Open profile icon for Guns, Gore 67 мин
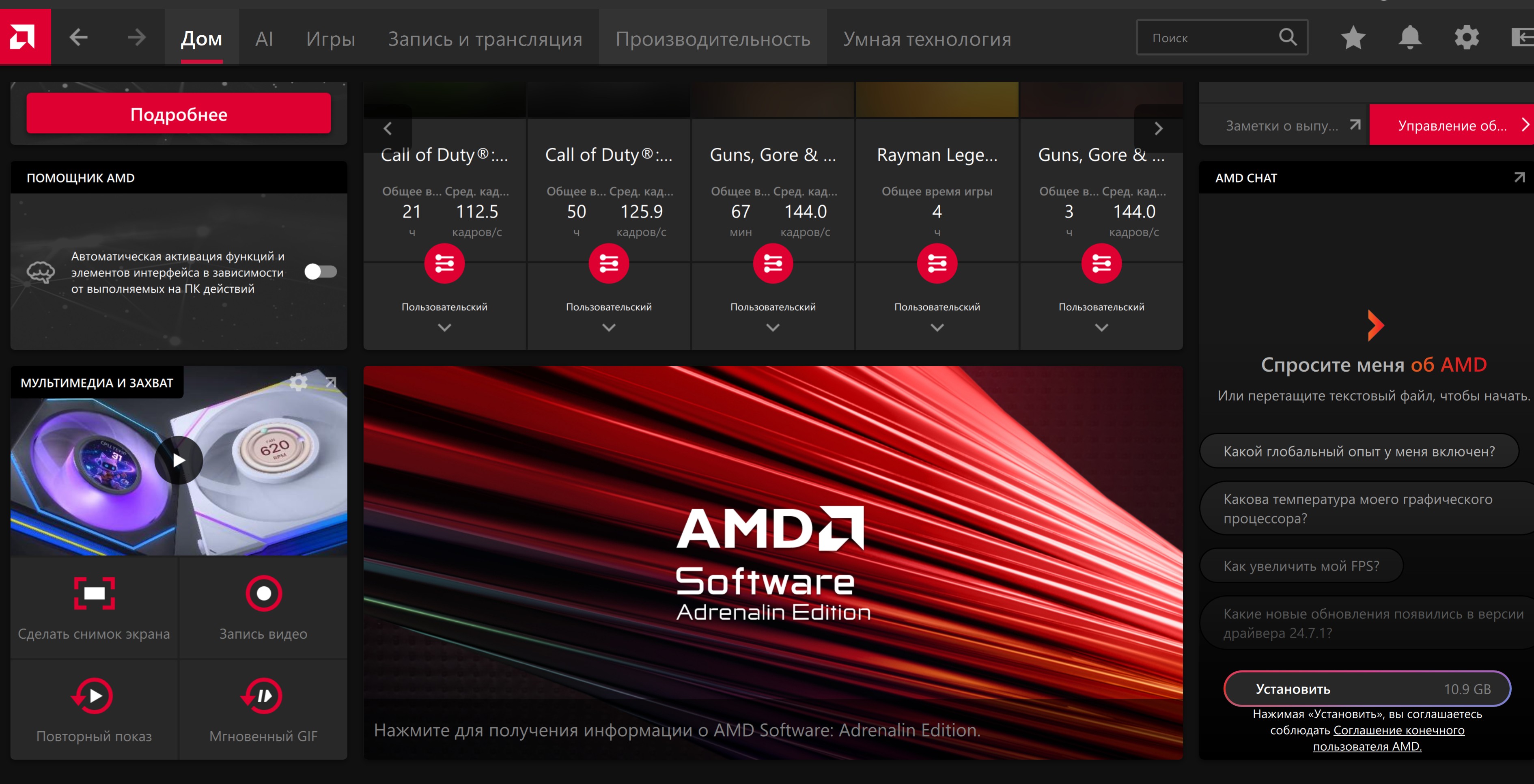Viewport: 1534px width, 784px height. point(773,263)
